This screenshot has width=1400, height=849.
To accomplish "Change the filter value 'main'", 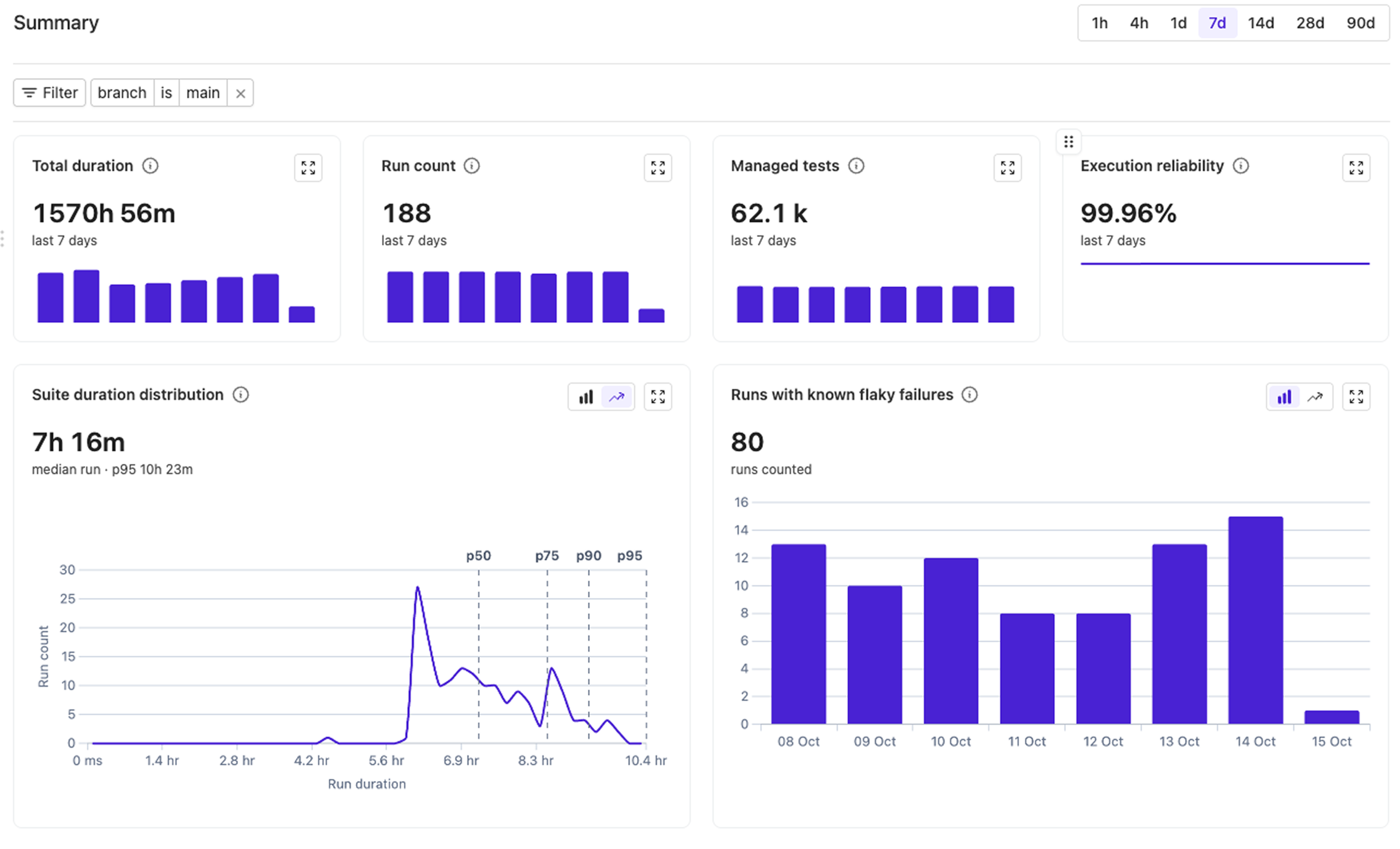I will point(203,93).
